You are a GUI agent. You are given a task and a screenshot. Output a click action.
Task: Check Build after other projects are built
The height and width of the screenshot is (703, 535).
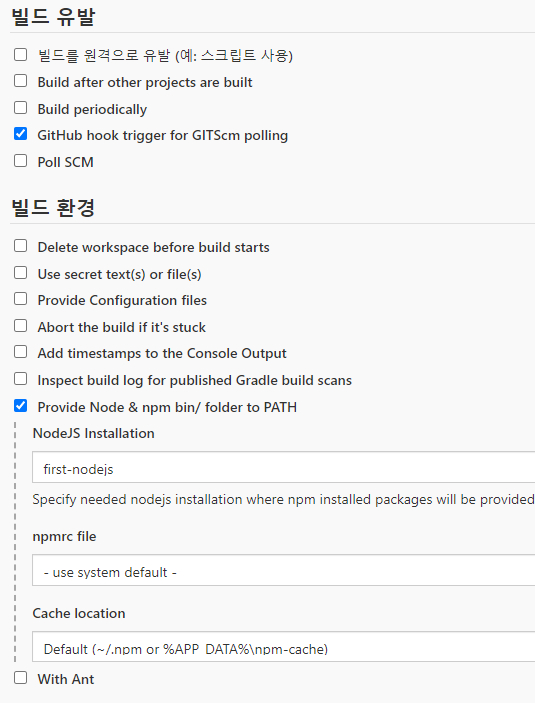[21, 81]
